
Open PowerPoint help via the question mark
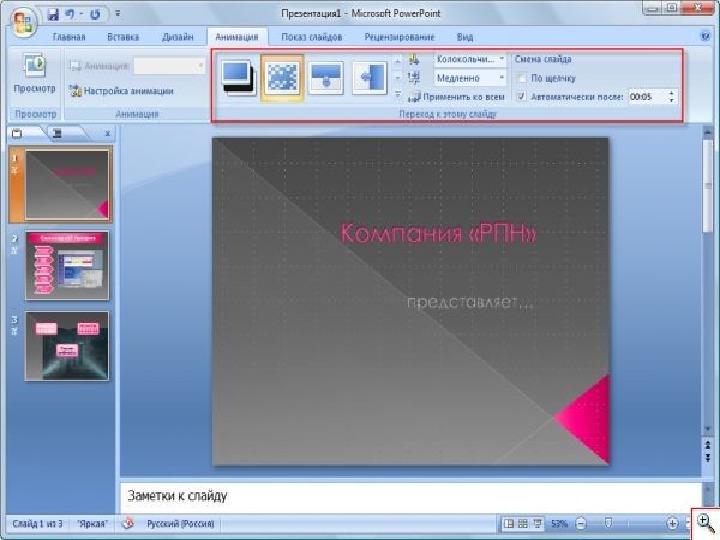click(x=705, y=36)
